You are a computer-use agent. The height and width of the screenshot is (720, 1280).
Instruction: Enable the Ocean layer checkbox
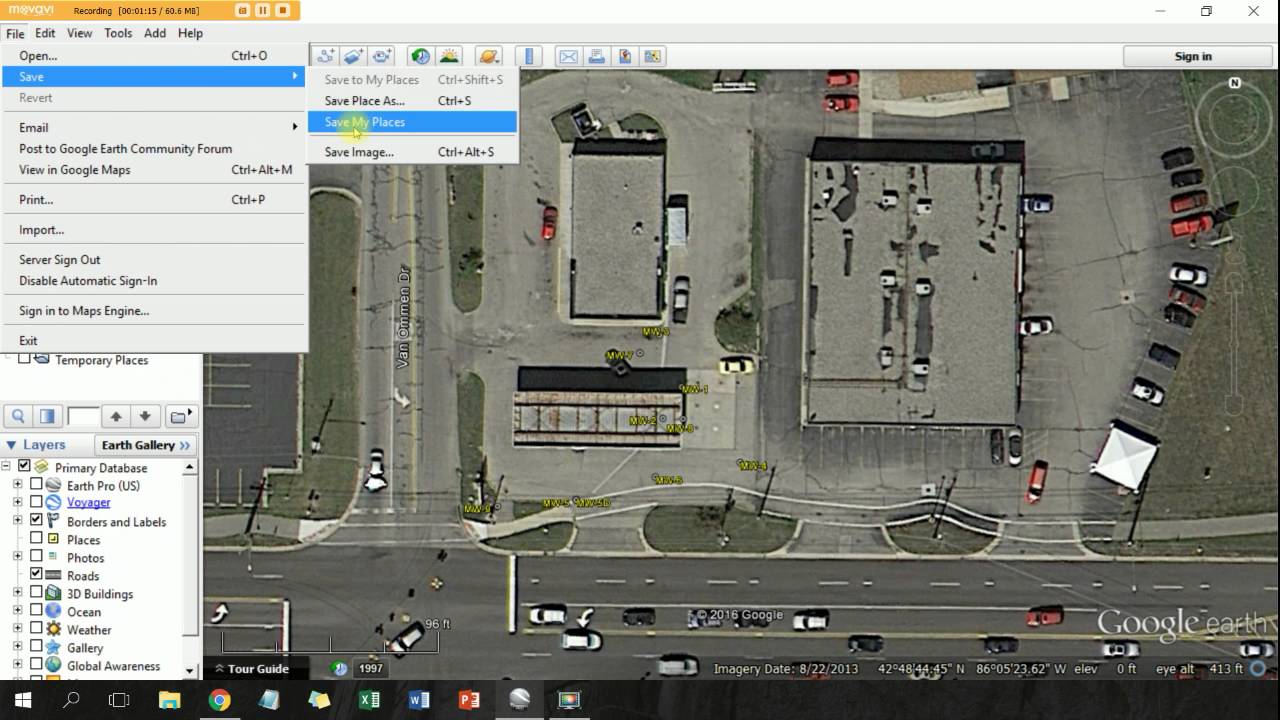click(x=36, y=610)
